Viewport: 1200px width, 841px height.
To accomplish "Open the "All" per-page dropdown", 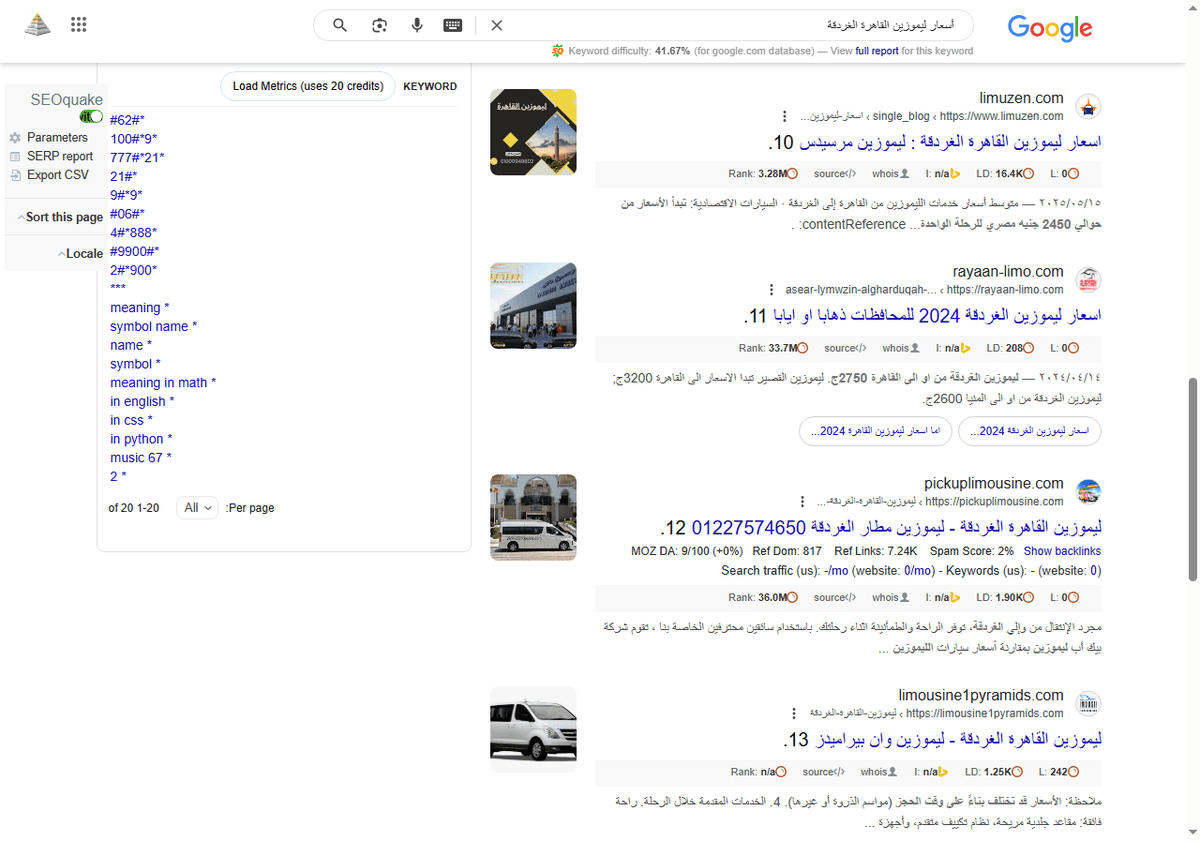I will pyautogui.click(x=197, y=507).
